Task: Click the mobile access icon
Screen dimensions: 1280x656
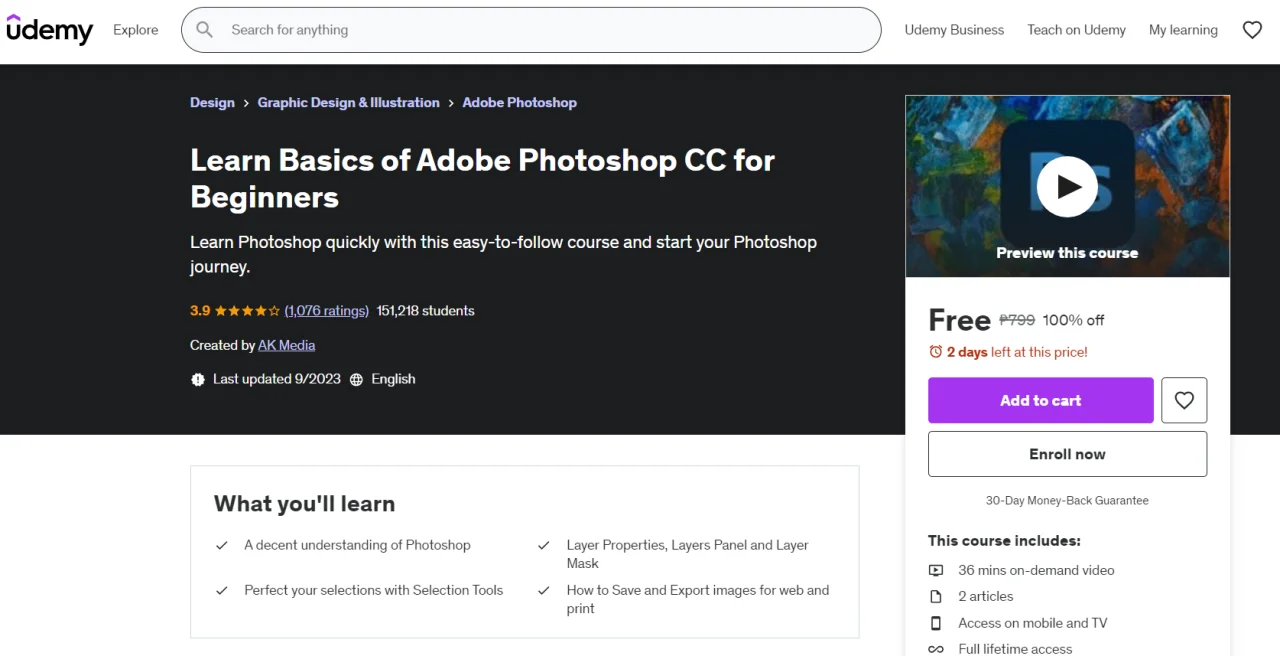Action: click(x=936, y=623)
